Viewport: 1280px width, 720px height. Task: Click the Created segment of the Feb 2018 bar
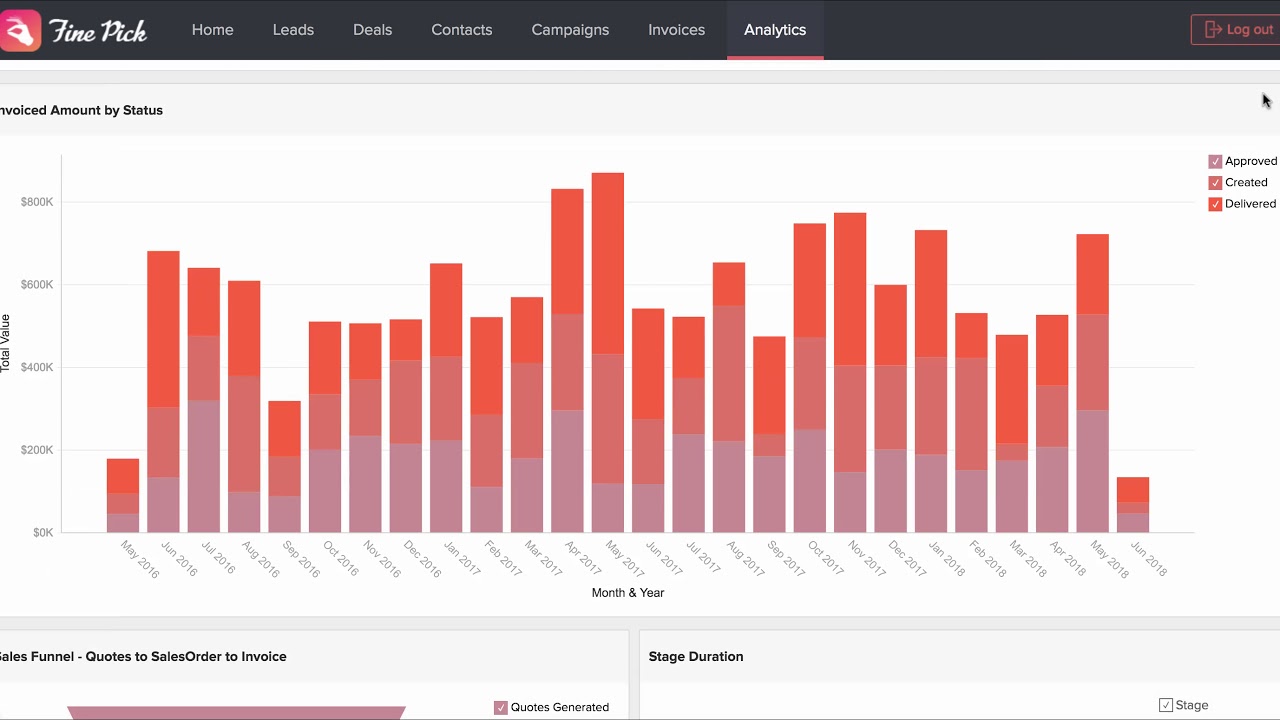pyautogui.click(x=971, y=414)
